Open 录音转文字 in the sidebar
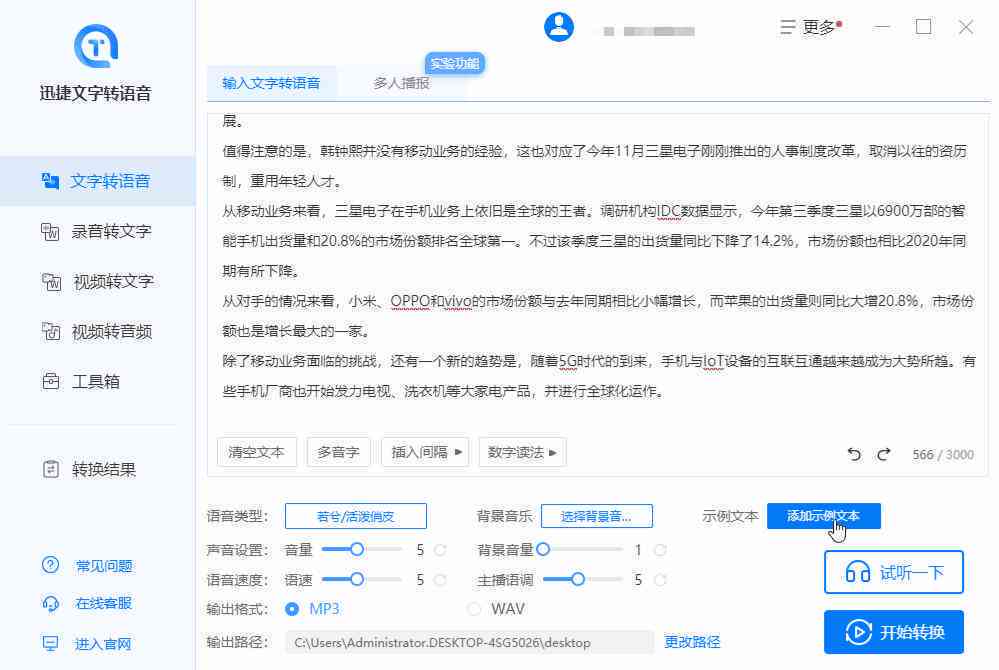 97,231
